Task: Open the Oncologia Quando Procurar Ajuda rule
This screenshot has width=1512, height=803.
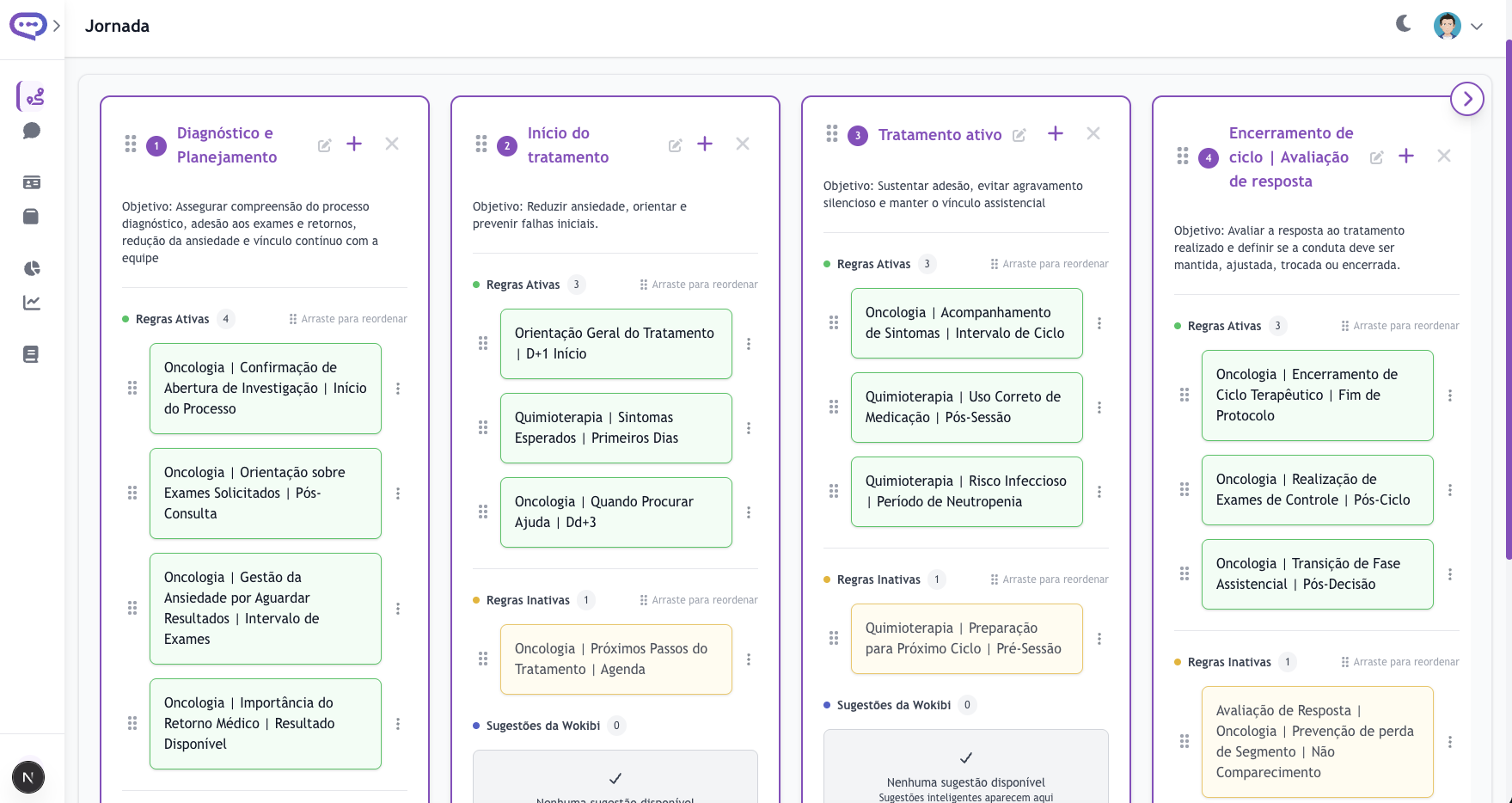Action: tap(615, 512)
